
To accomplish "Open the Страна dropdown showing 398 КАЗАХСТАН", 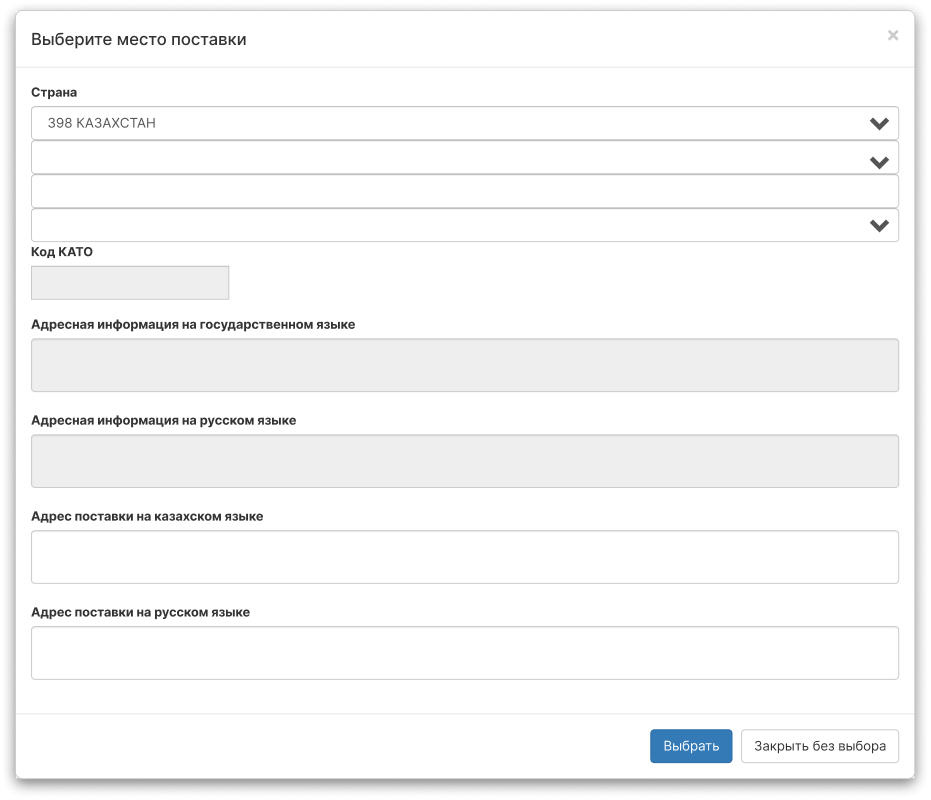I will tap(450, 124).
